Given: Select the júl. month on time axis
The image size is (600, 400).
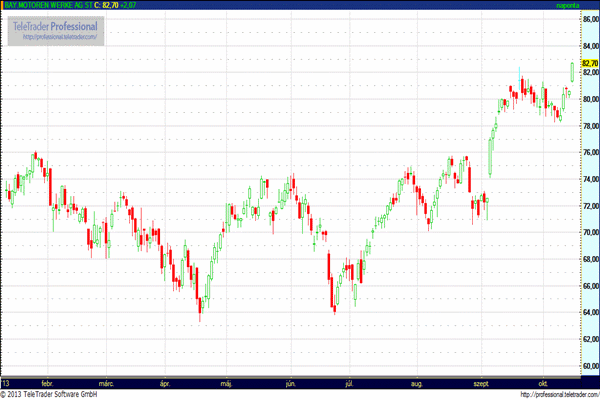Looking at the screenshot, I should point(349,383).
